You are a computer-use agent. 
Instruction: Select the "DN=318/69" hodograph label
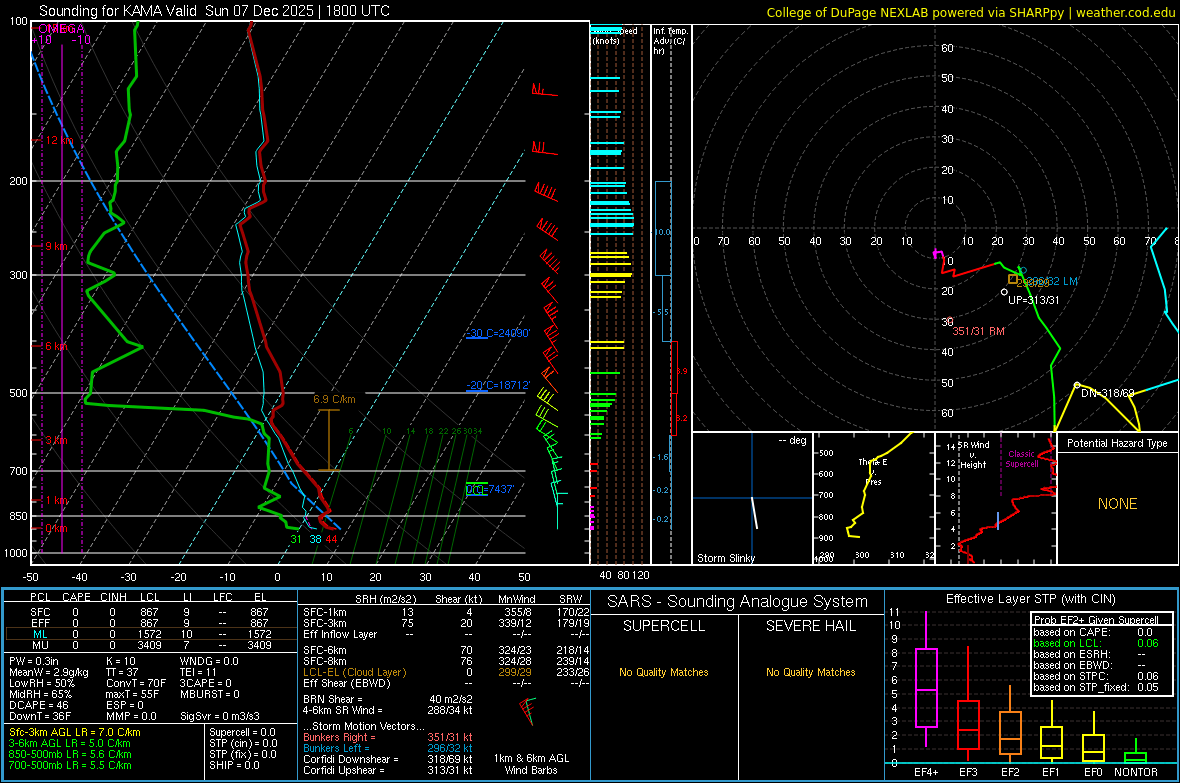1107,393
